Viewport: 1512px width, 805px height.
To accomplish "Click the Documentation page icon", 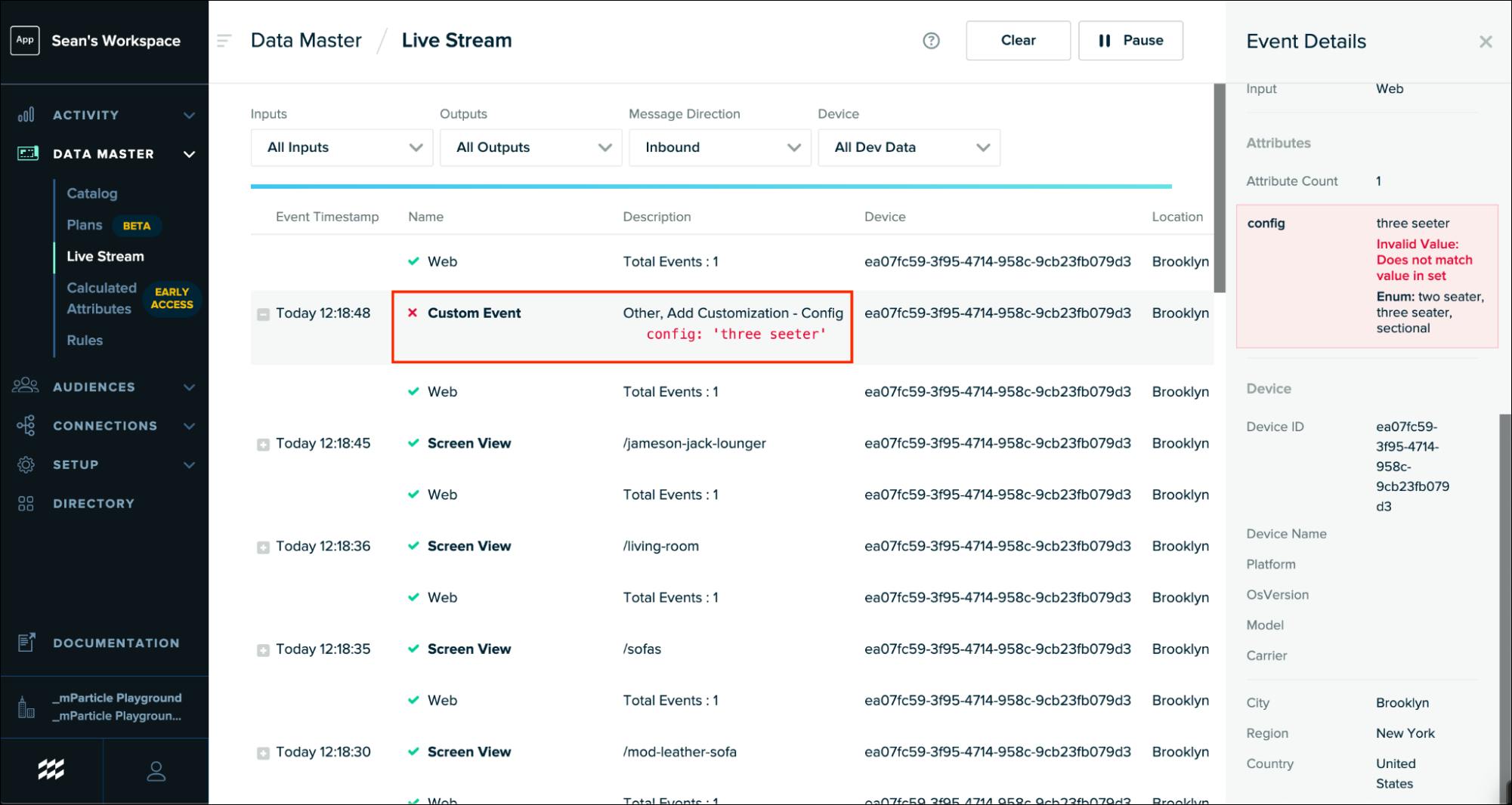I will (x=26, y=643).
